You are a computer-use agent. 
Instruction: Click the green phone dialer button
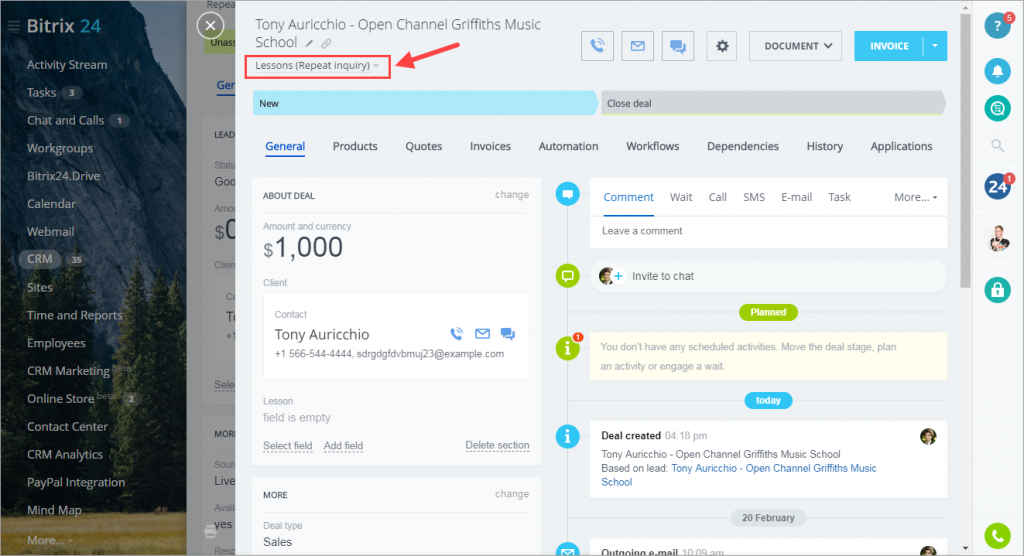tap(997, 536)
